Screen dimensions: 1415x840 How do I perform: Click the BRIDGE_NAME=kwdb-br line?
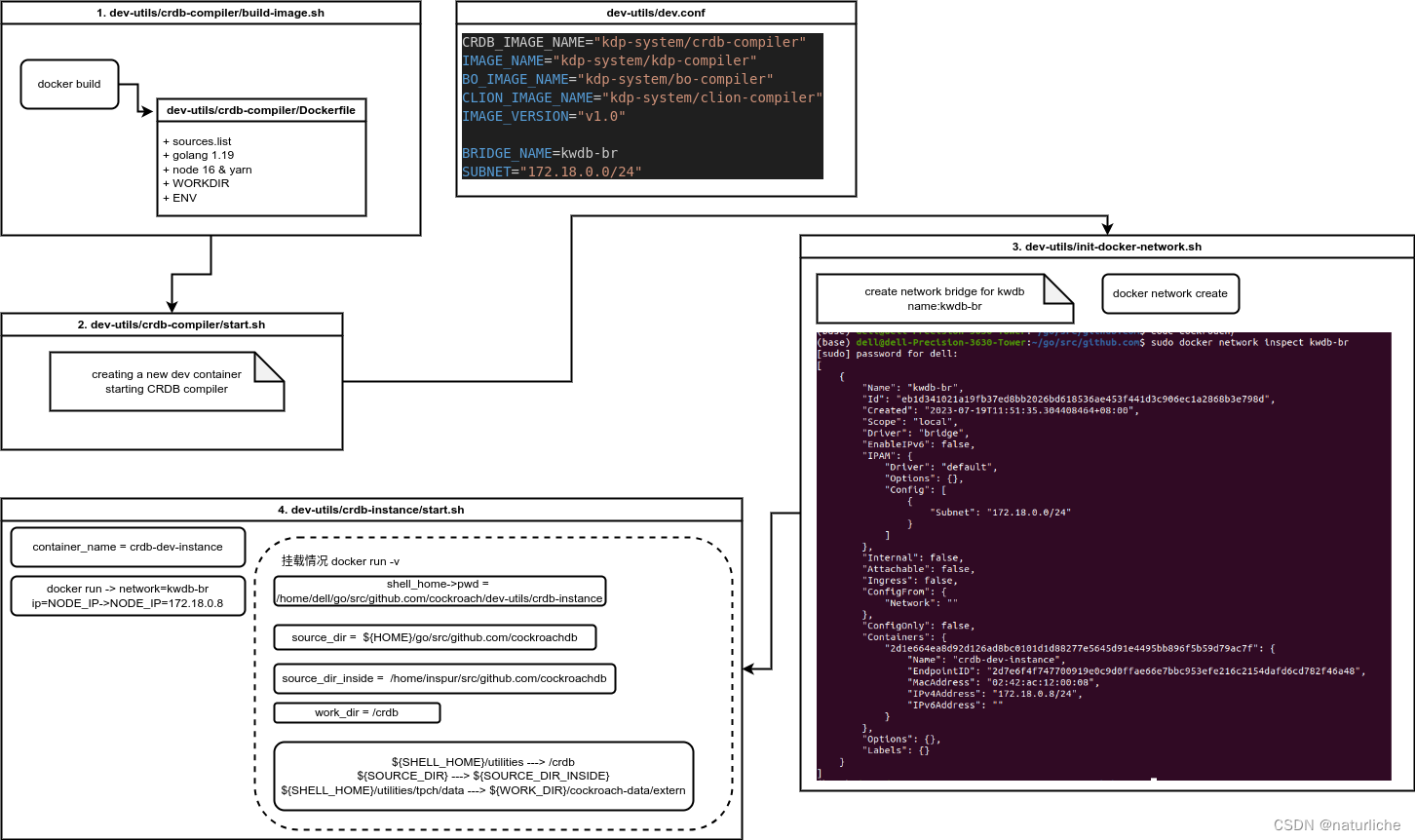tap(540, 153)
